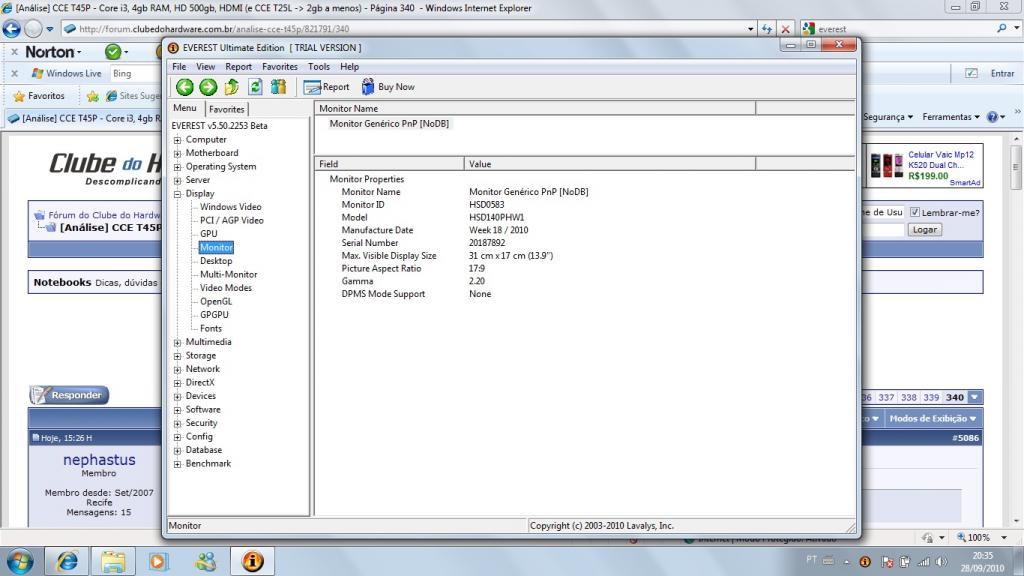Select the Benchmark tree item
Image resolution: width=1024 pixels, height=576 pixels.
[208, 464]
